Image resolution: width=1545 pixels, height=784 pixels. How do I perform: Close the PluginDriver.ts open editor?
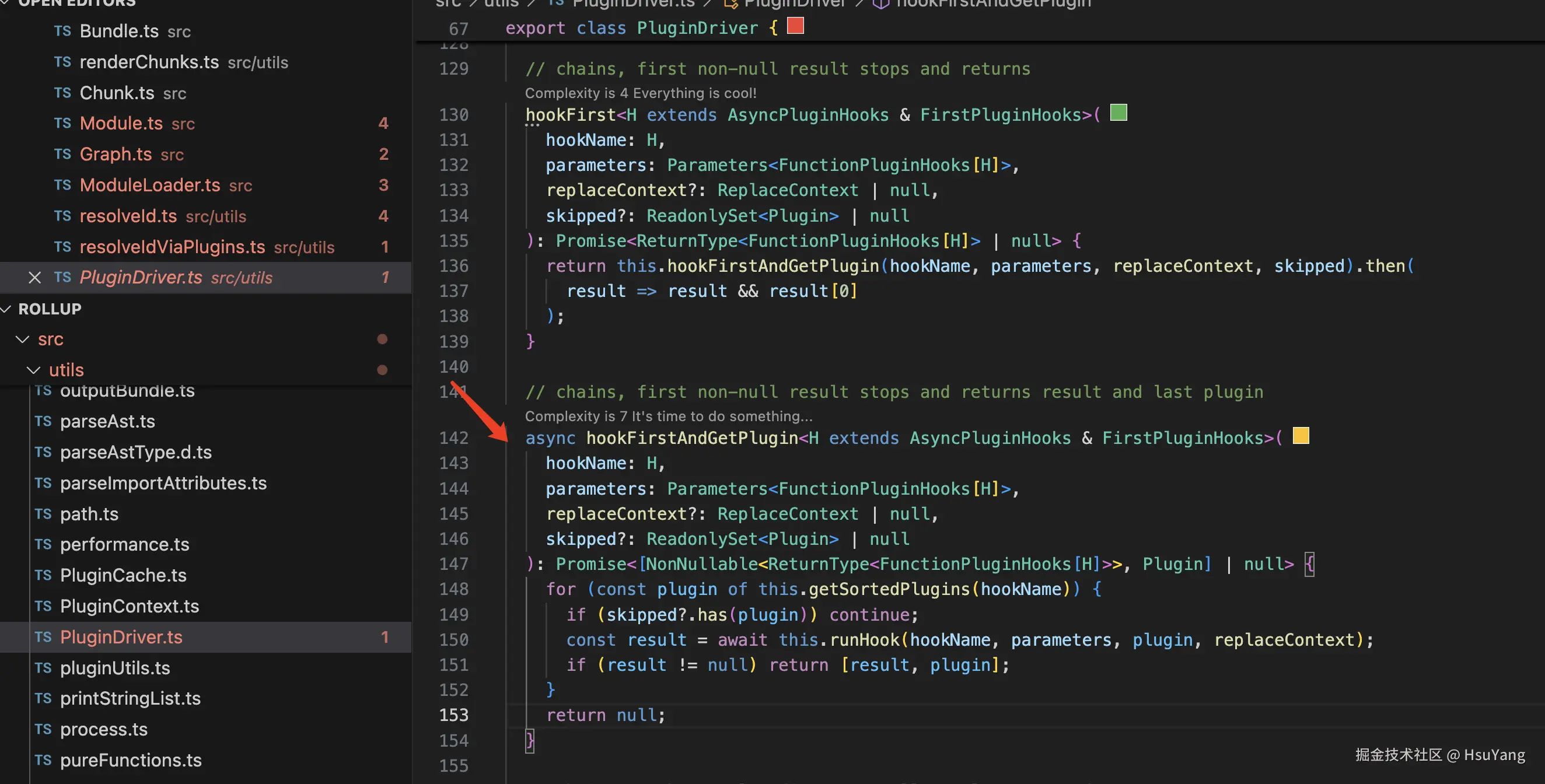click(x=35, y=278)
